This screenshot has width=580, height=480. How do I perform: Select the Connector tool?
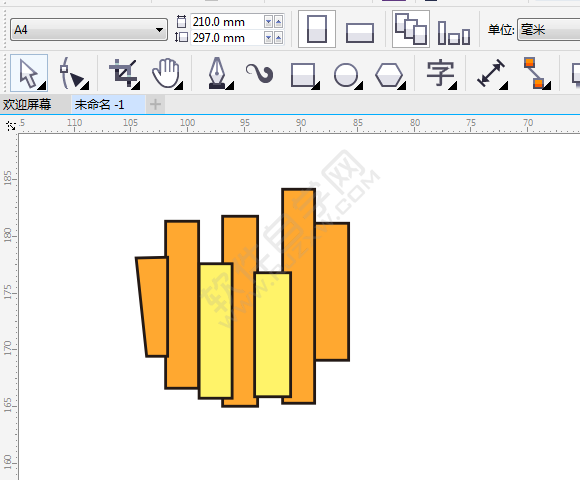(536, 73)
